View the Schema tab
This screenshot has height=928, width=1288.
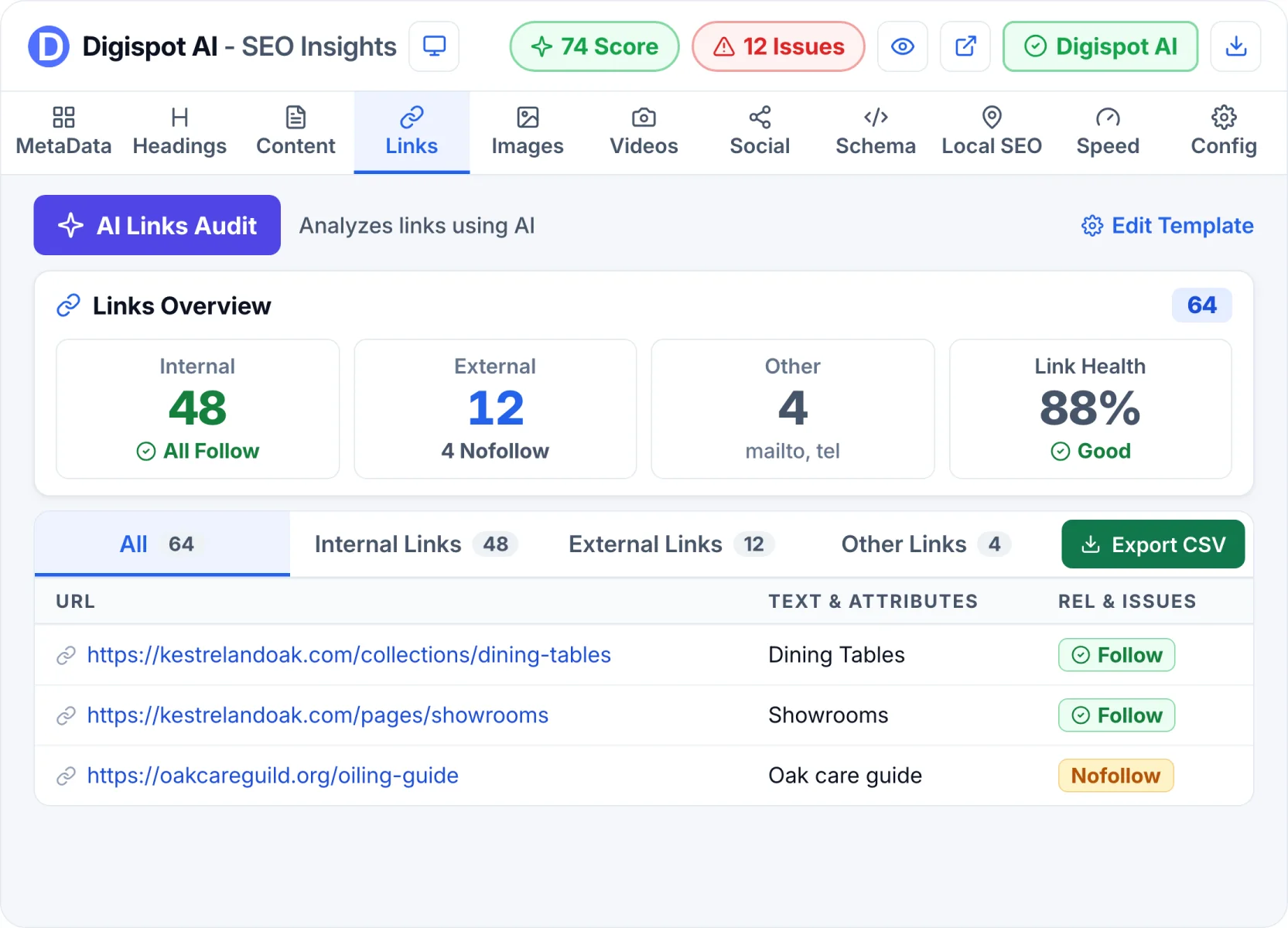pos(876,132)
